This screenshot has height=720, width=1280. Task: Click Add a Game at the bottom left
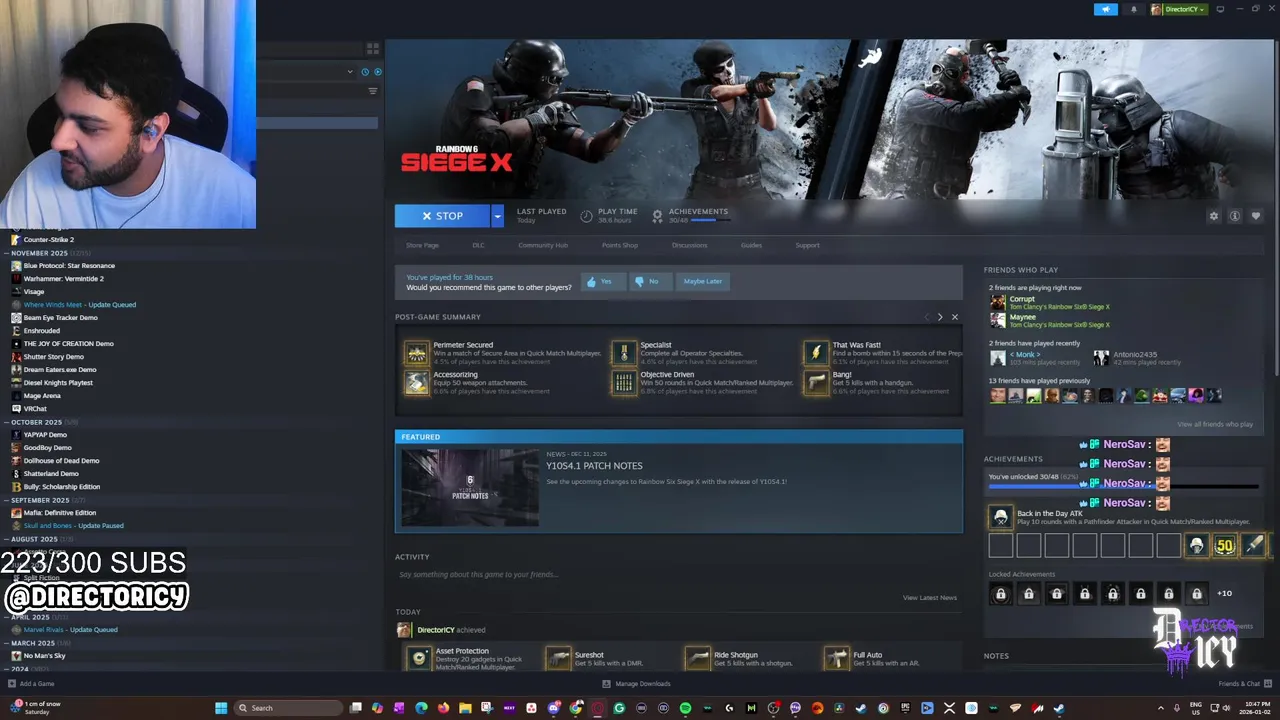point(31,684)
